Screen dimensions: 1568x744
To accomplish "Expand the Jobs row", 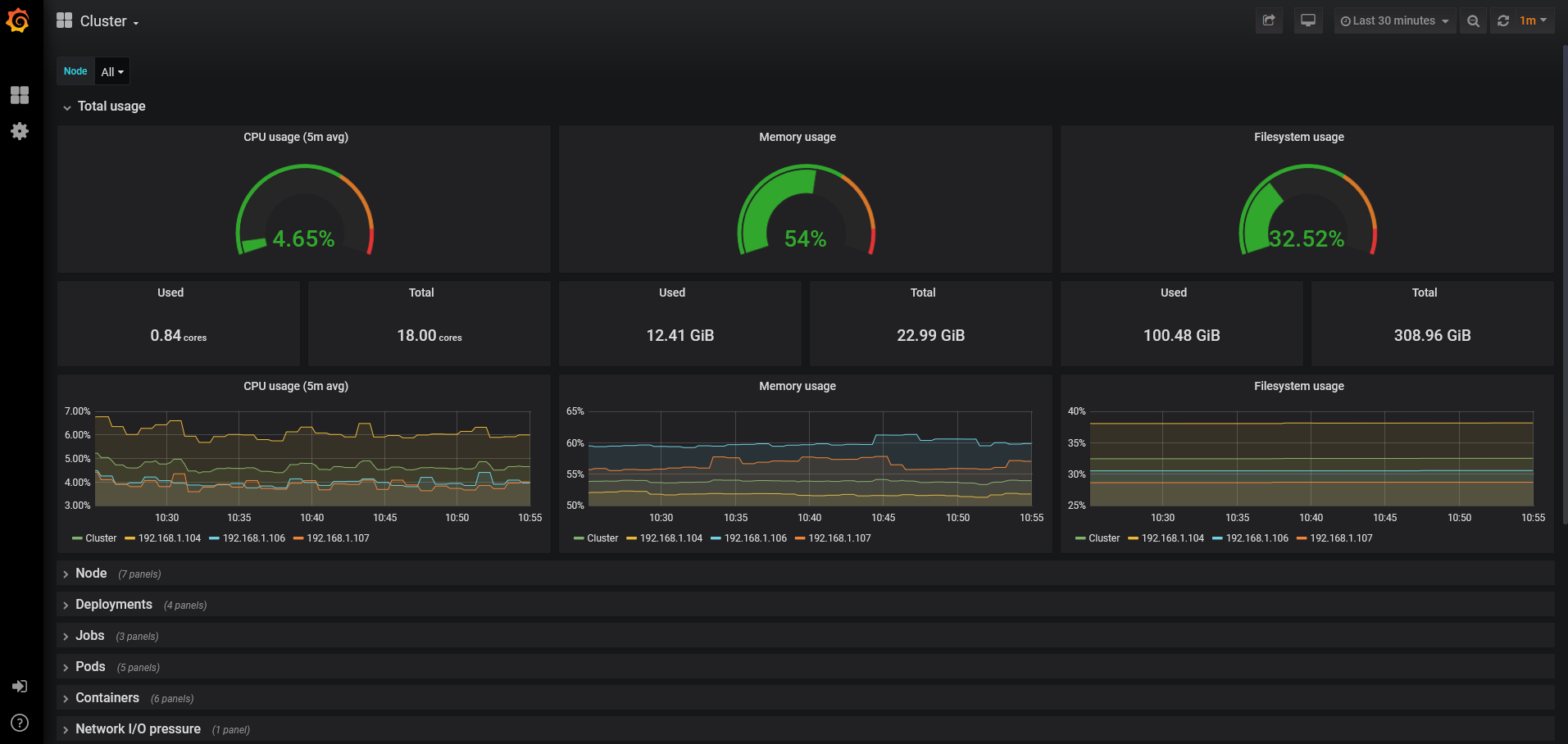I will 806,636.
